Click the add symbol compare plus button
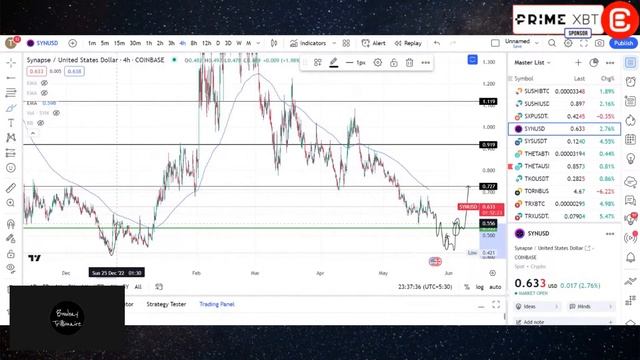 click(x=73, y=43)
